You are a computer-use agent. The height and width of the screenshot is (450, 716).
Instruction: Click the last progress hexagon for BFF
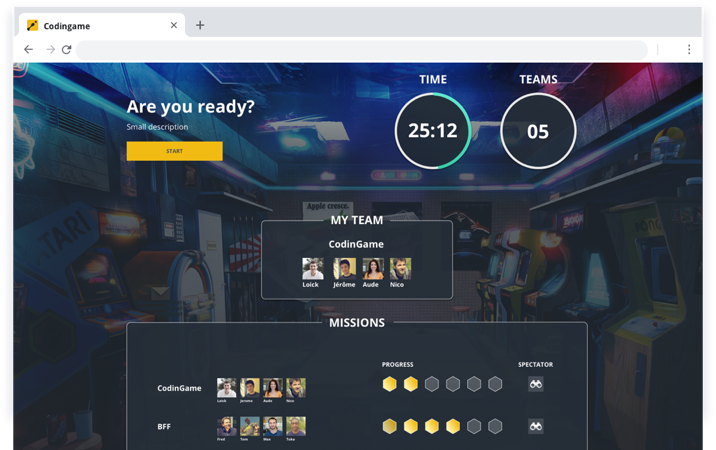[495, 426]
